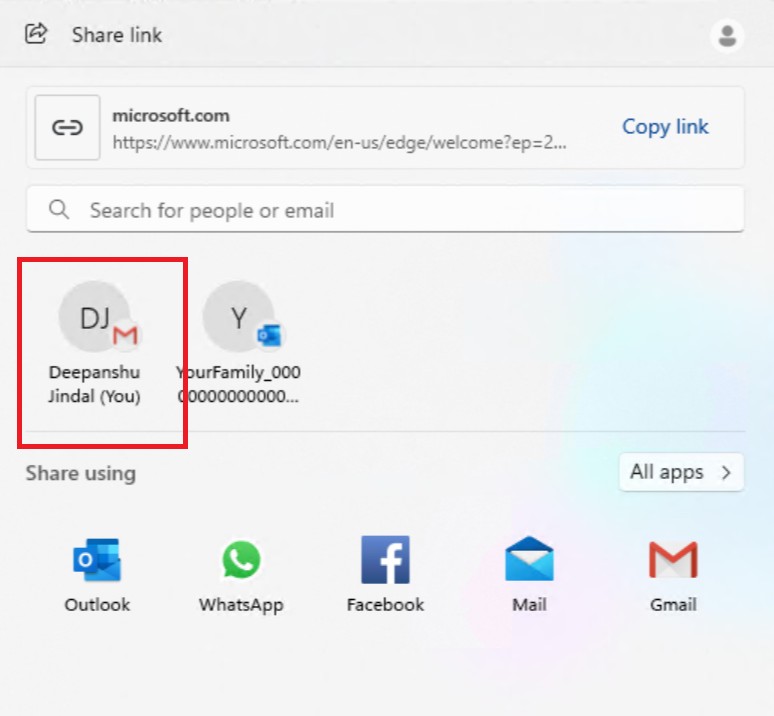
Task: Select the Y contact avatar
Action: [238, 317]
